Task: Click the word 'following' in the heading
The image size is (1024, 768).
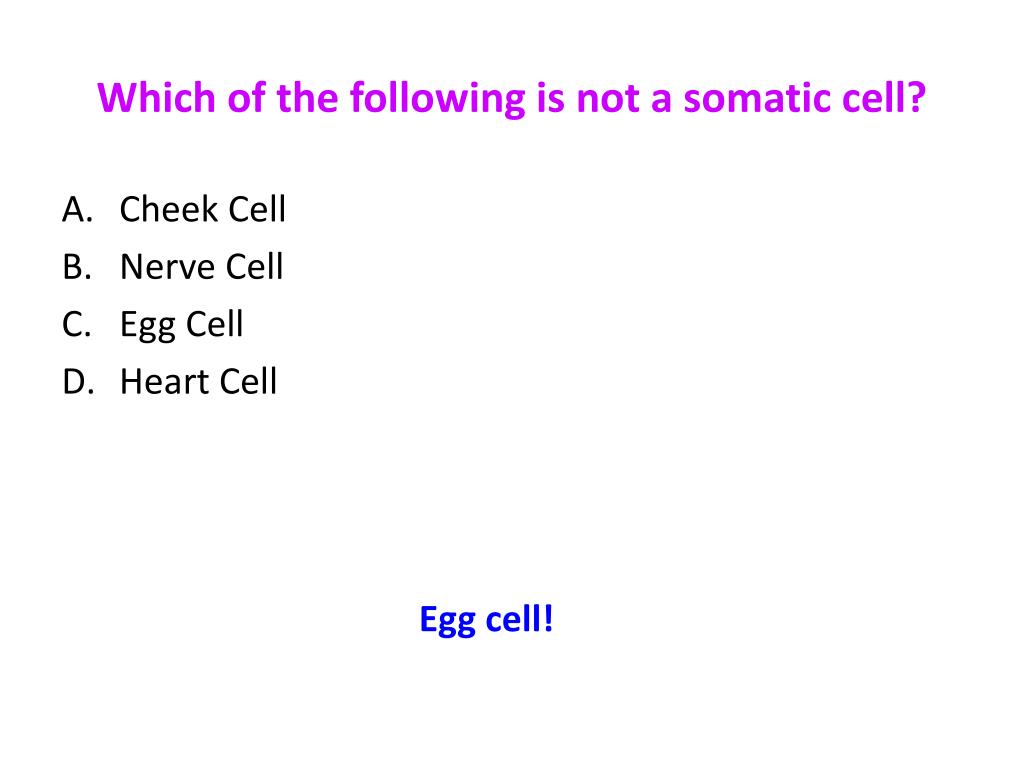Action: (x=437, y=99)
